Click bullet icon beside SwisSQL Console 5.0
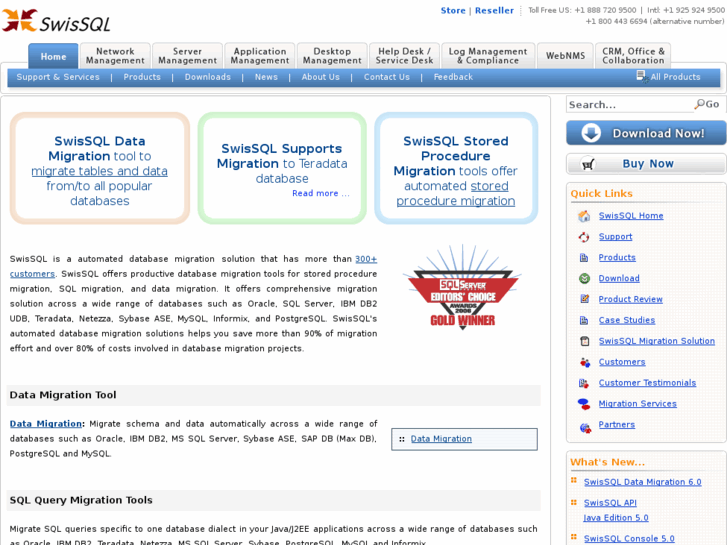Viewport: 727px width, 545px height. [x=574, y=537]
